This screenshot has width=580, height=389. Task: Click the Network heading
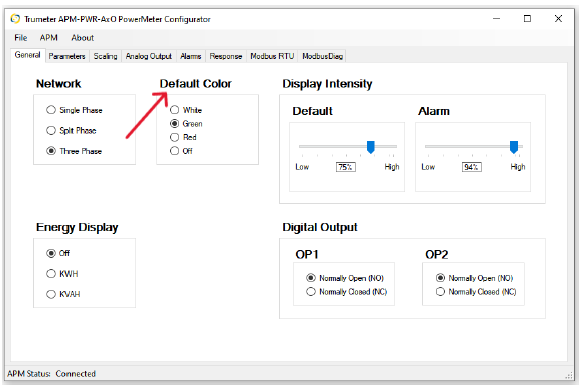(58, 84)
